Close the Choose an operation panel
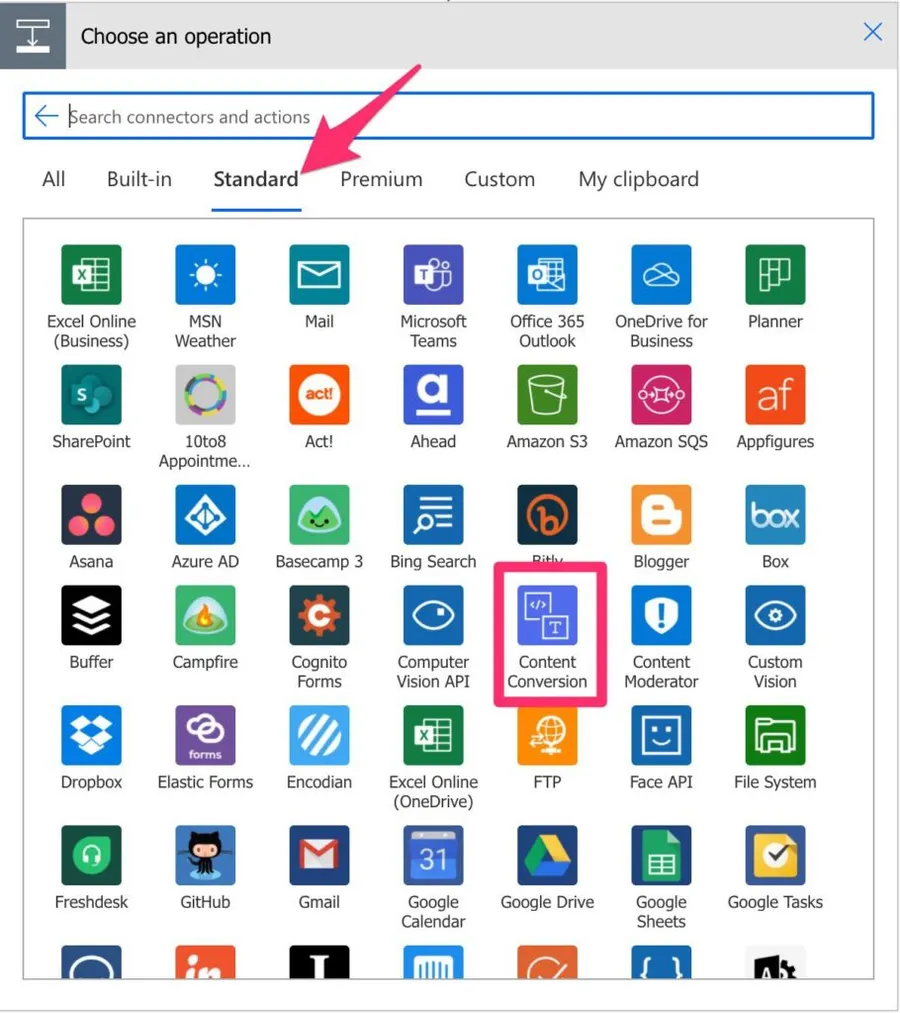 [872, 32]
